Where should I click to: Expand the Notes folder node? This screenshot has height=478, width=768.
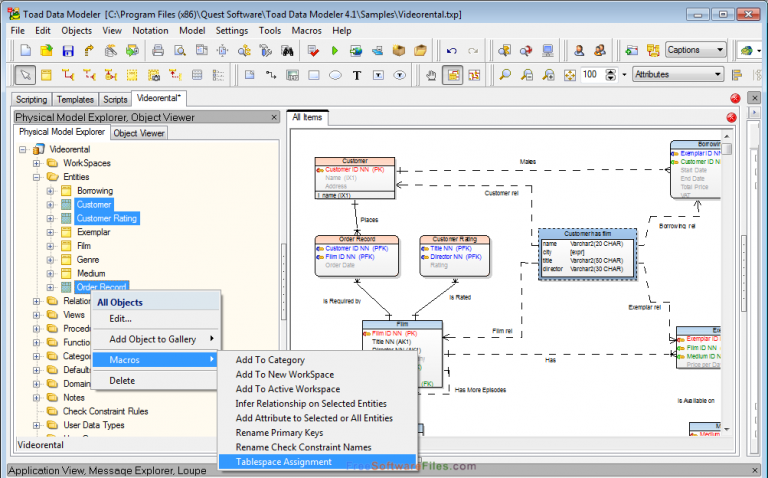tap(36, 398)
